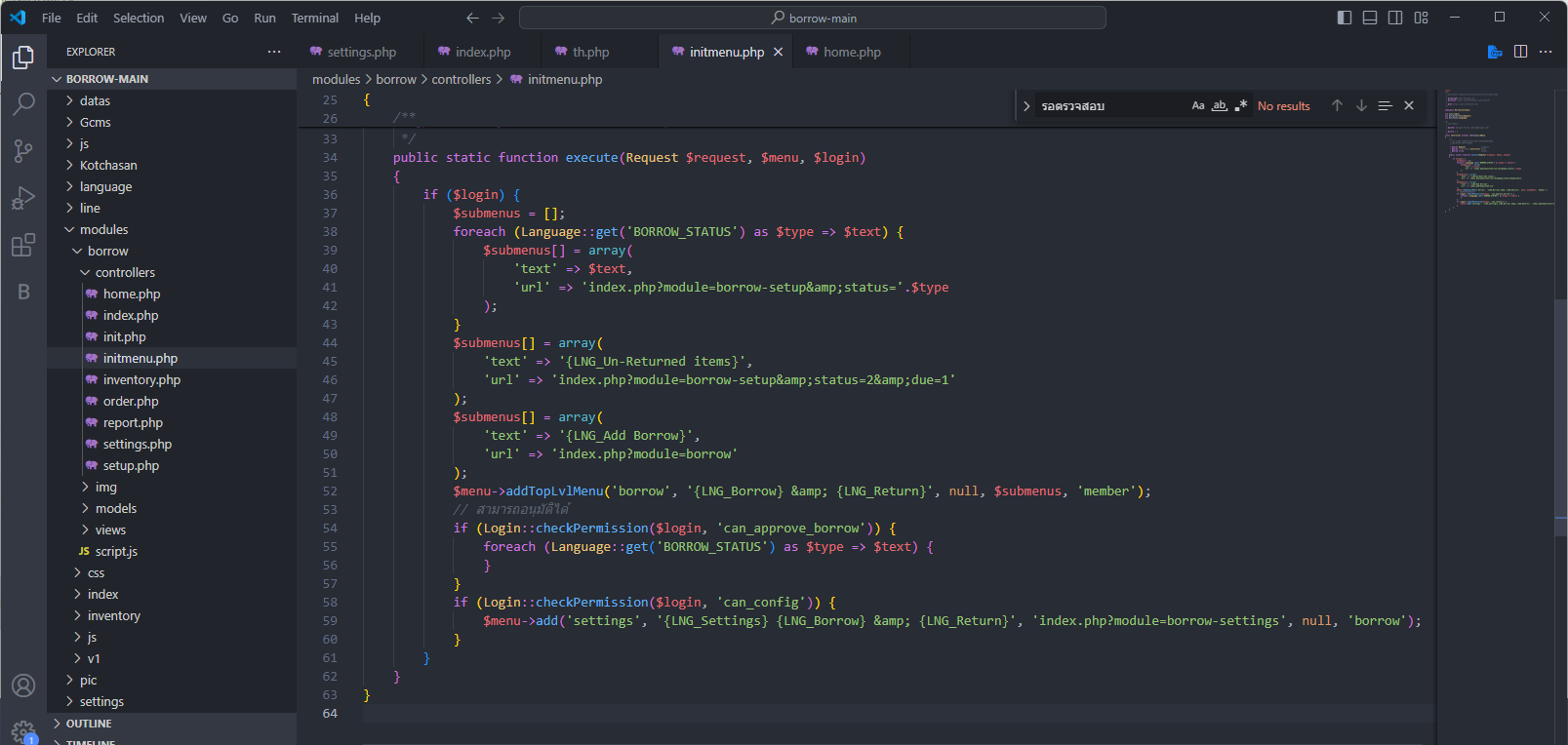
Task: Open the Terminal menu
Action: point(315,18)
